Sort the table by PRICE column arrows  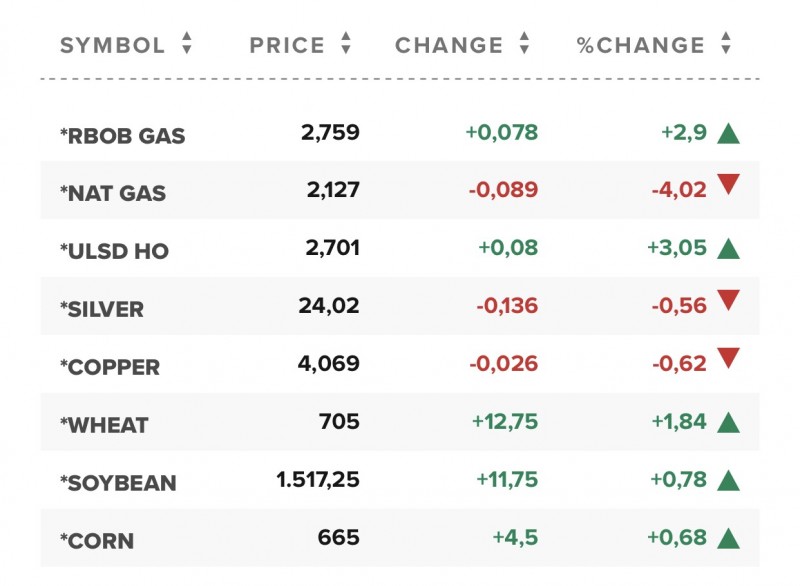click(x=346, y=44)
